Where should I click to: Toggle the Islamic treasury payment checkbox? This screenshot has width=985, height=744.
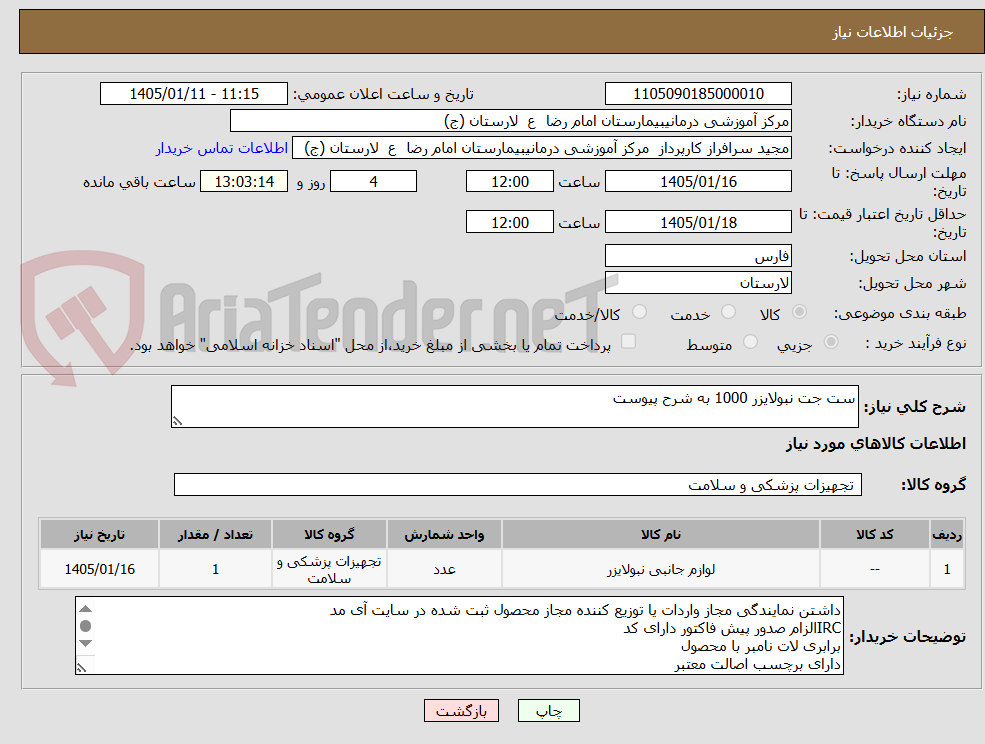coord(628,341)
